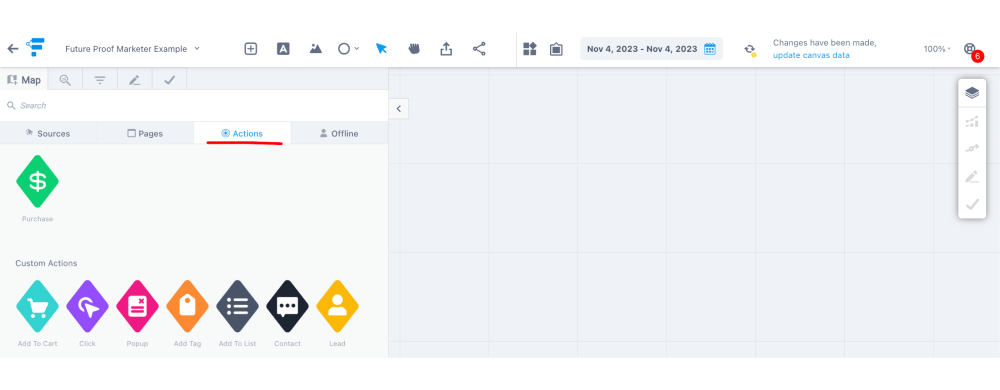This screenshot has width=1000, height=390.
Task: Click the calendar icon in date field
Action: (710, 49)
